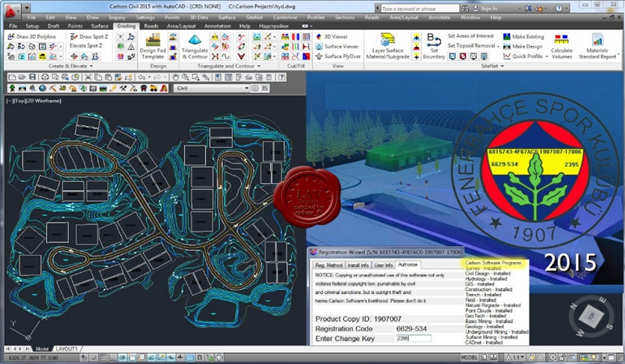
Task: Click the keyword search field
Action: (x=420, y=8)
